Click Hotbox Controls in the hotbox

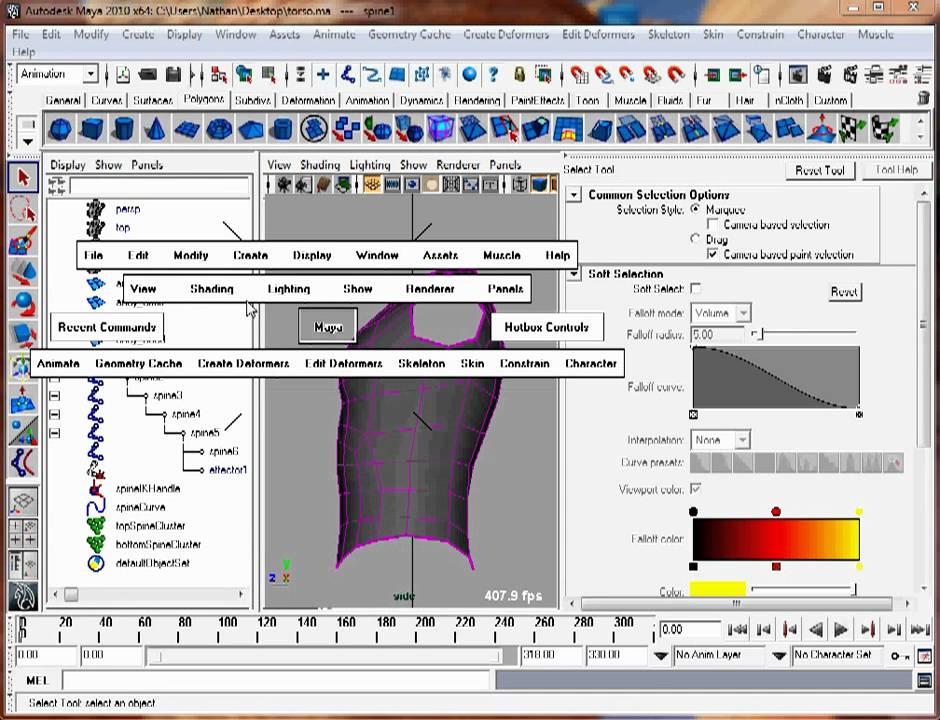(x=546, y=327)
